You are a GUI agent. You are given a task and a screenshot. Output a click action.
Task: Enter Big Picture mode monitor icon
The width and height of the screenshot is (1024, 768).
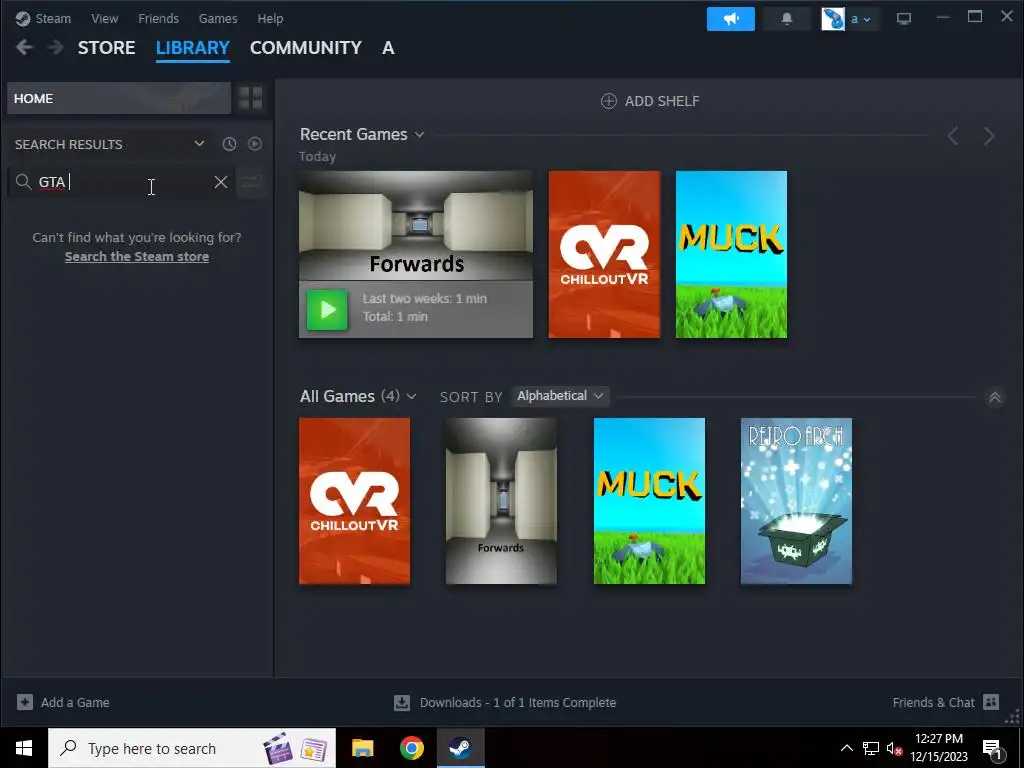(904, 19)
